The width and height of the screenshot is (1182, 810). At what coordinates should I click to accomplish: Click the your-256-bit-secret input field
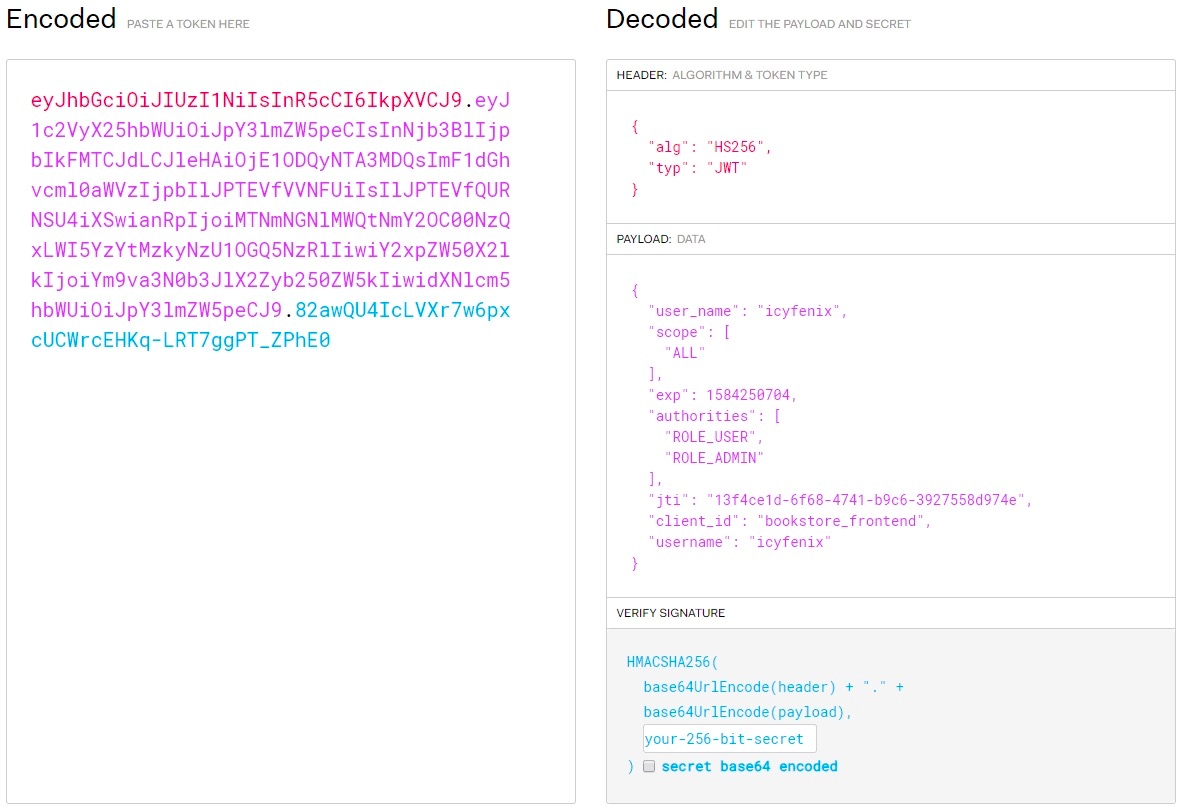729,739
